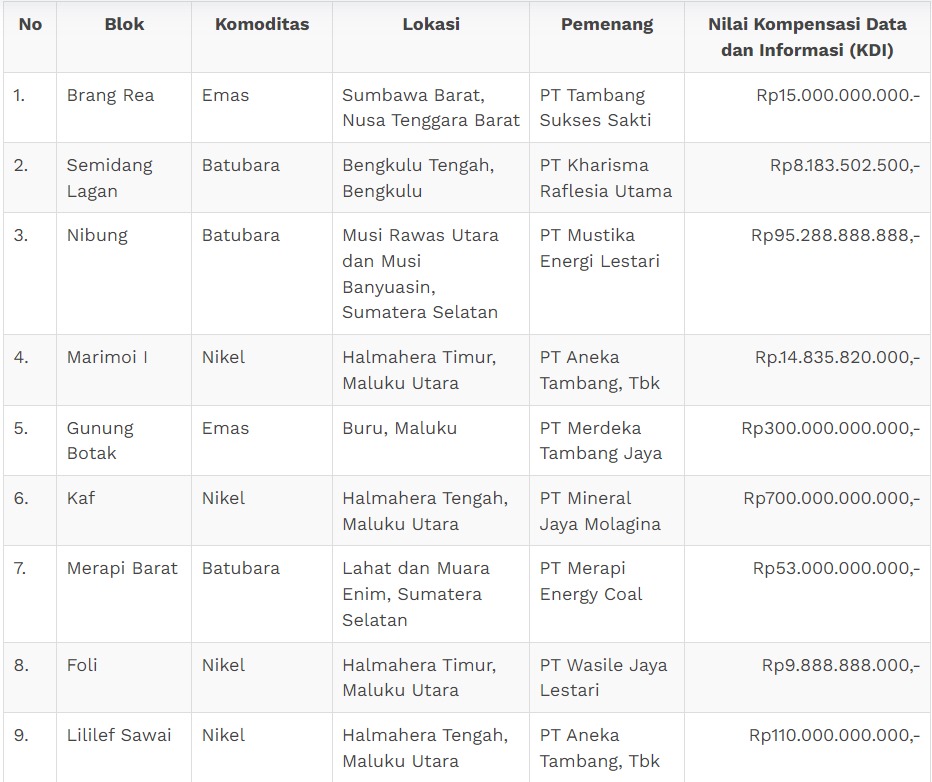This screenshot has height=782, width=932.
Task: Select 'Buru, Maluku' location cell
Action: click(x=399, y=428)
